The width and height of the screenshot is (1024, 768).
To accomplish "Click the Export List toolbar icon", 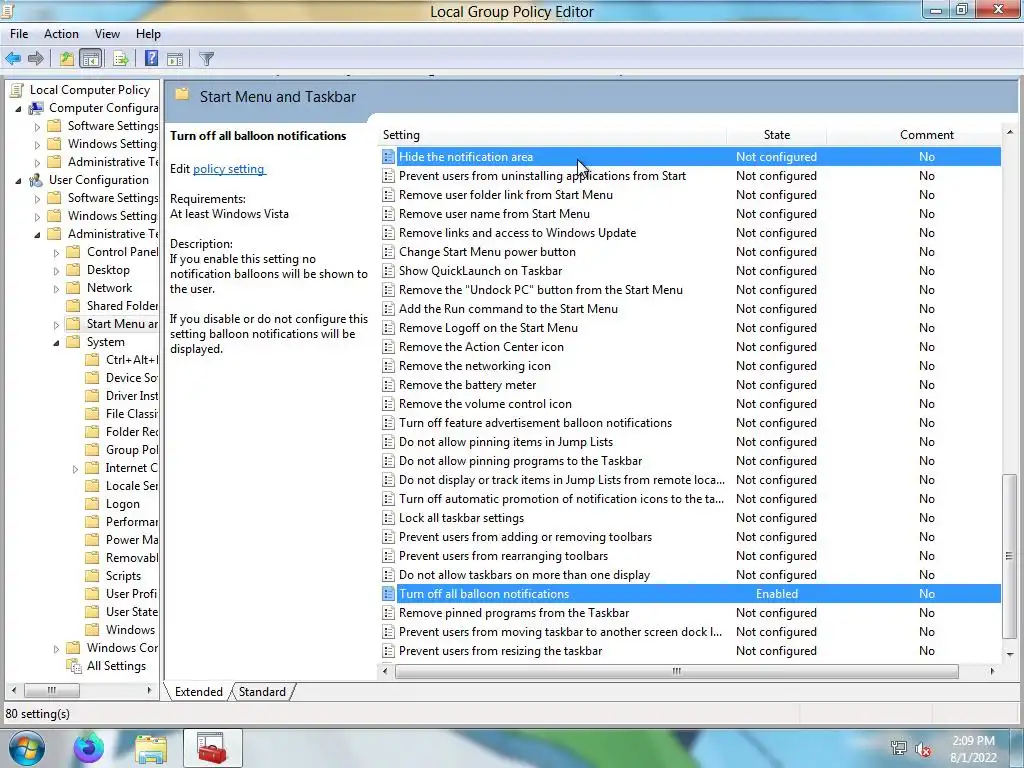I will [x=121, y=59].
